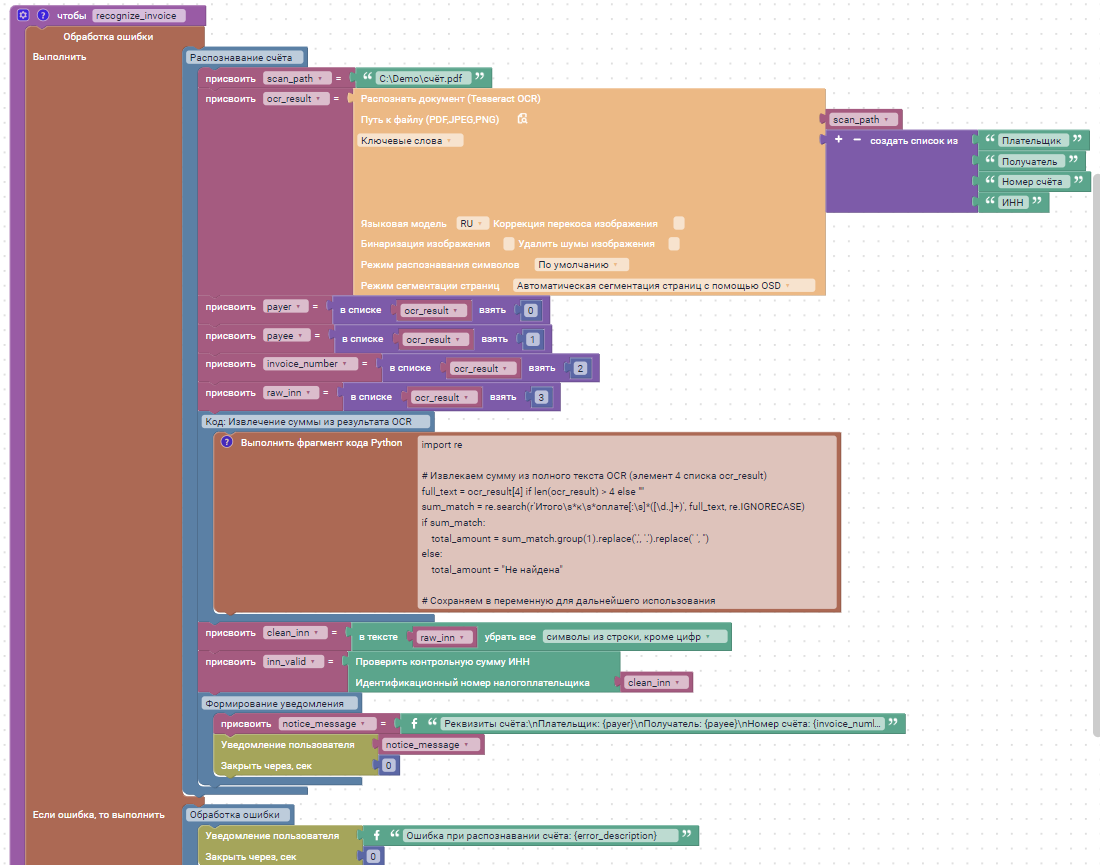This screenshot has width=1100, height=865.
Task: Toggle "Бинаризация изображения" checkbox
Action: (x=509, y=243)
